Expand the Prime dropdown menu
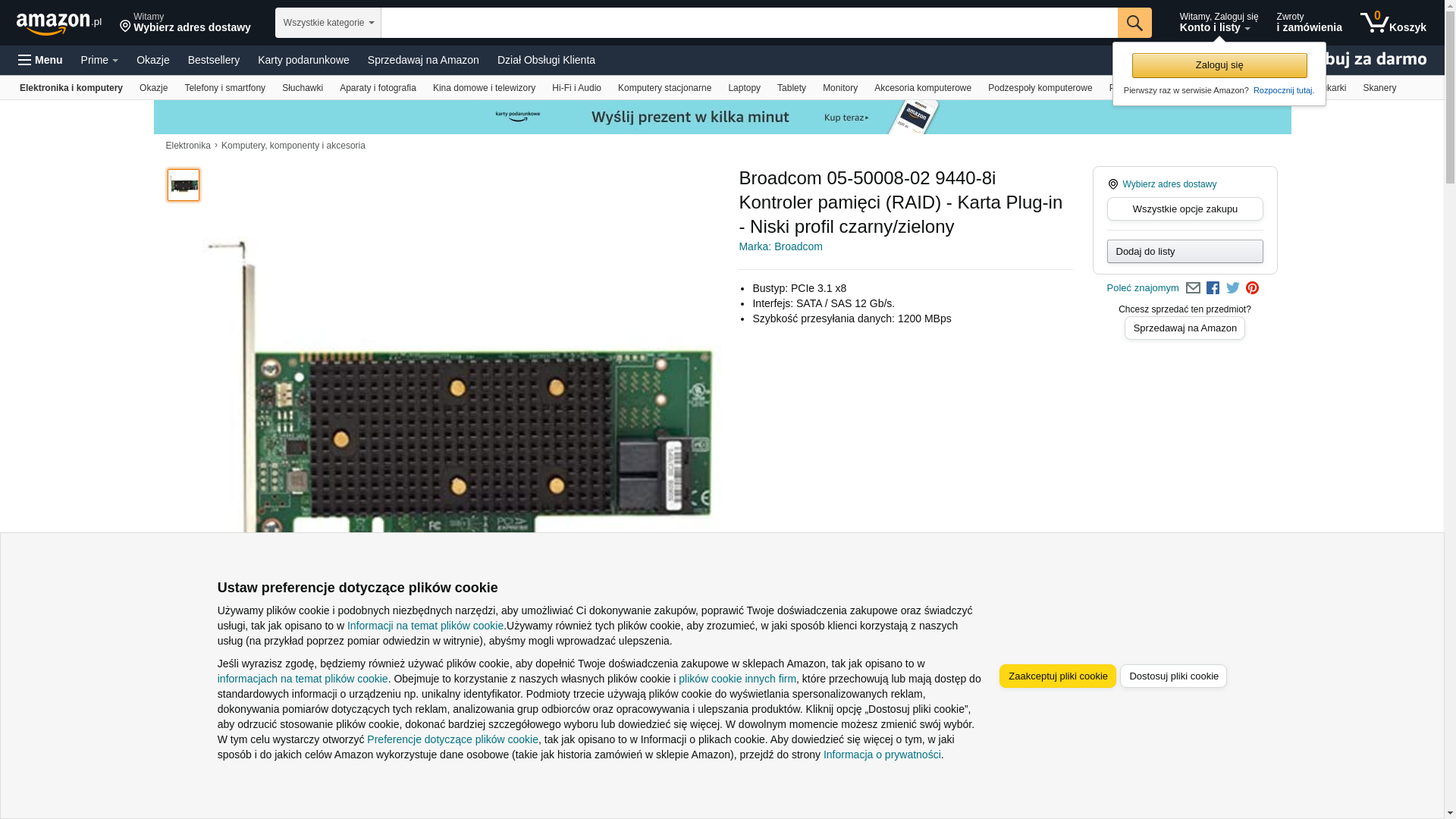The width and height of the screenshot is (1456, 819). (99, 60)
